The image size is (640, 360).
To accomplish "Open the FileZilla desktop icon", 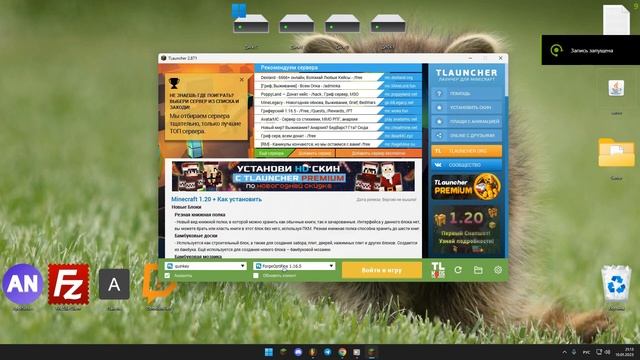I will (x=69, y=284).
